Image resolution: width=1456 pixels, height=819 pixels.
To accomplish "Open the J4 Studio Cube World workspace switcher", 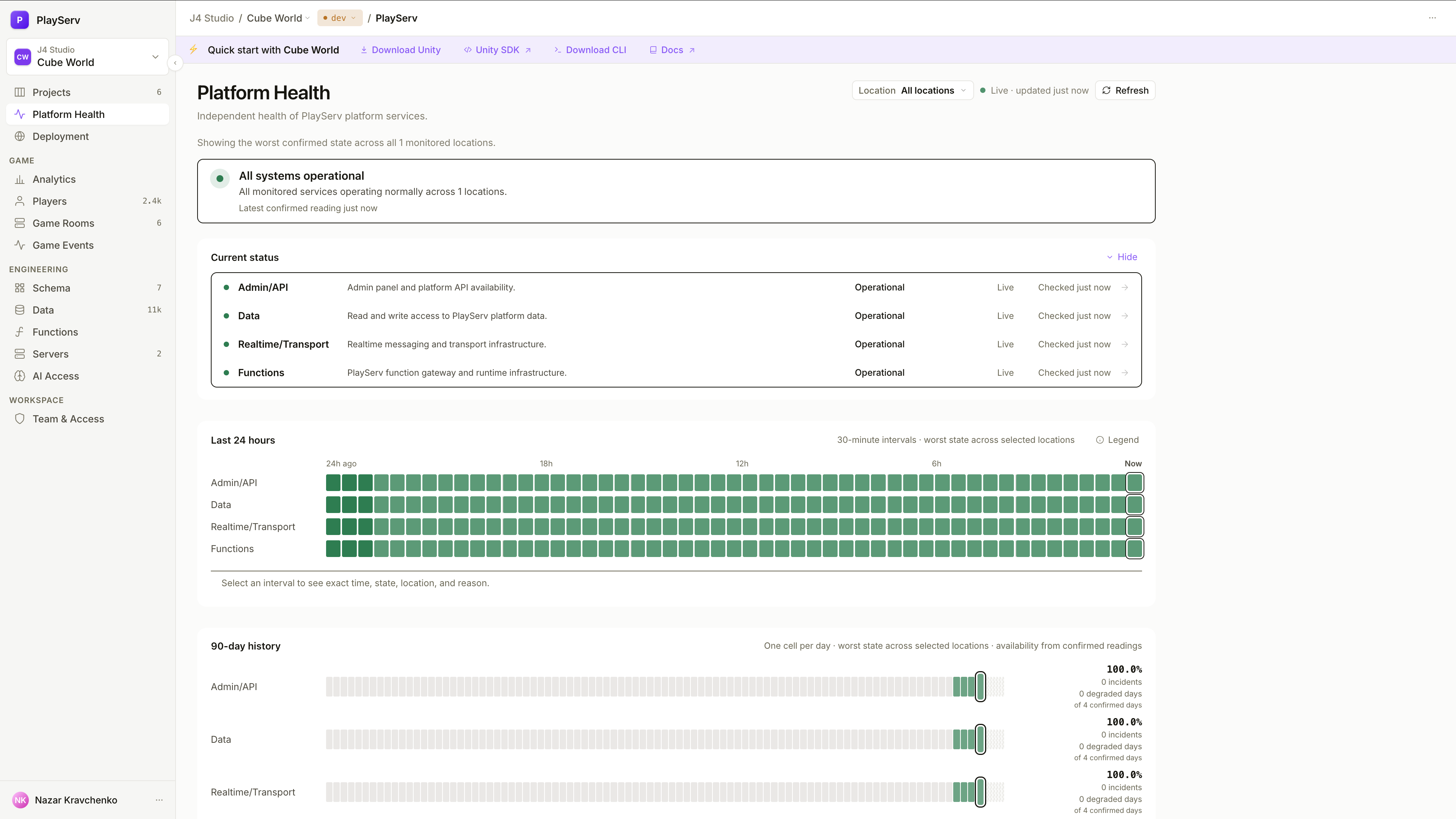I will [88, 56].
